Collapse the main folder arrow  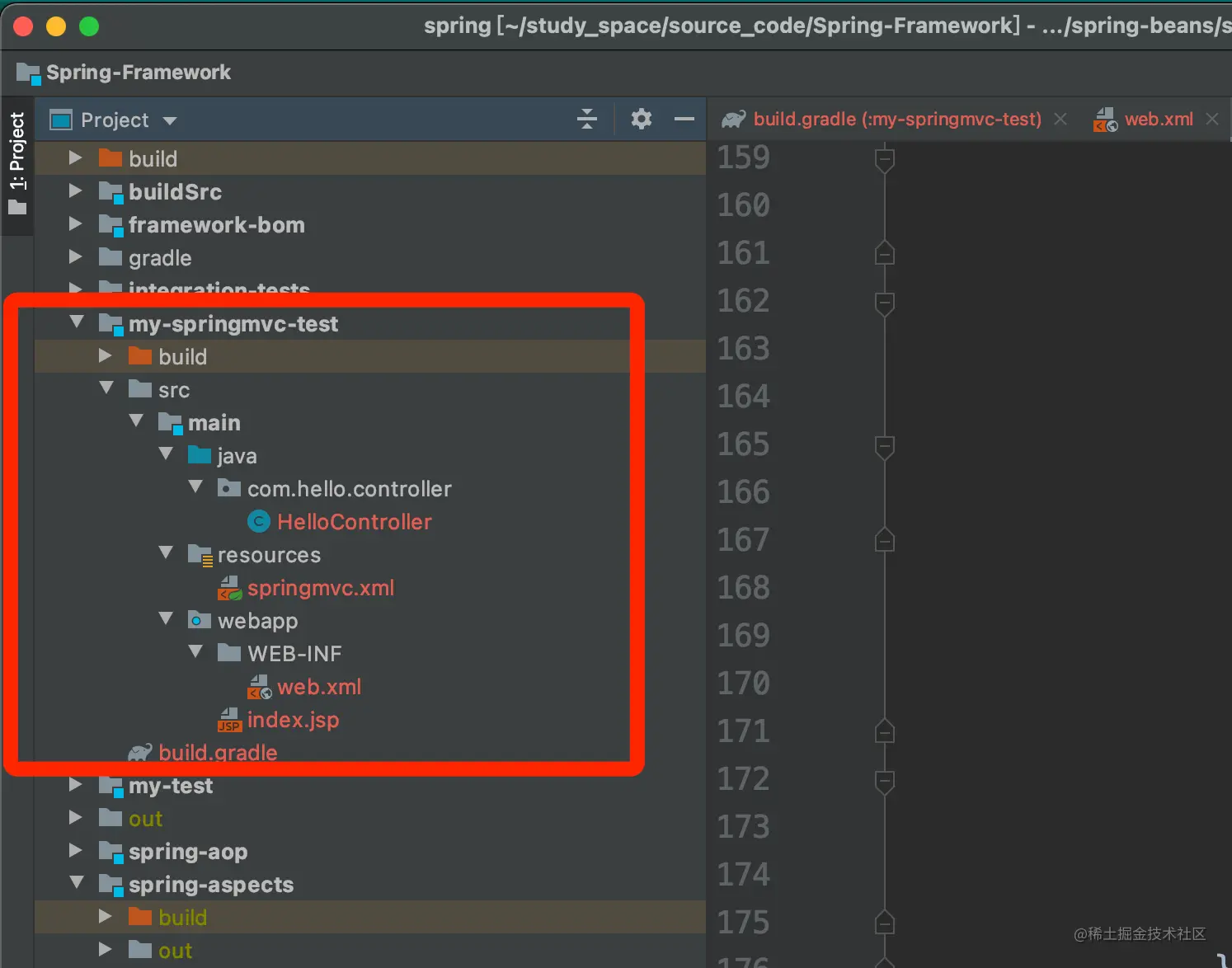(136, 421)
